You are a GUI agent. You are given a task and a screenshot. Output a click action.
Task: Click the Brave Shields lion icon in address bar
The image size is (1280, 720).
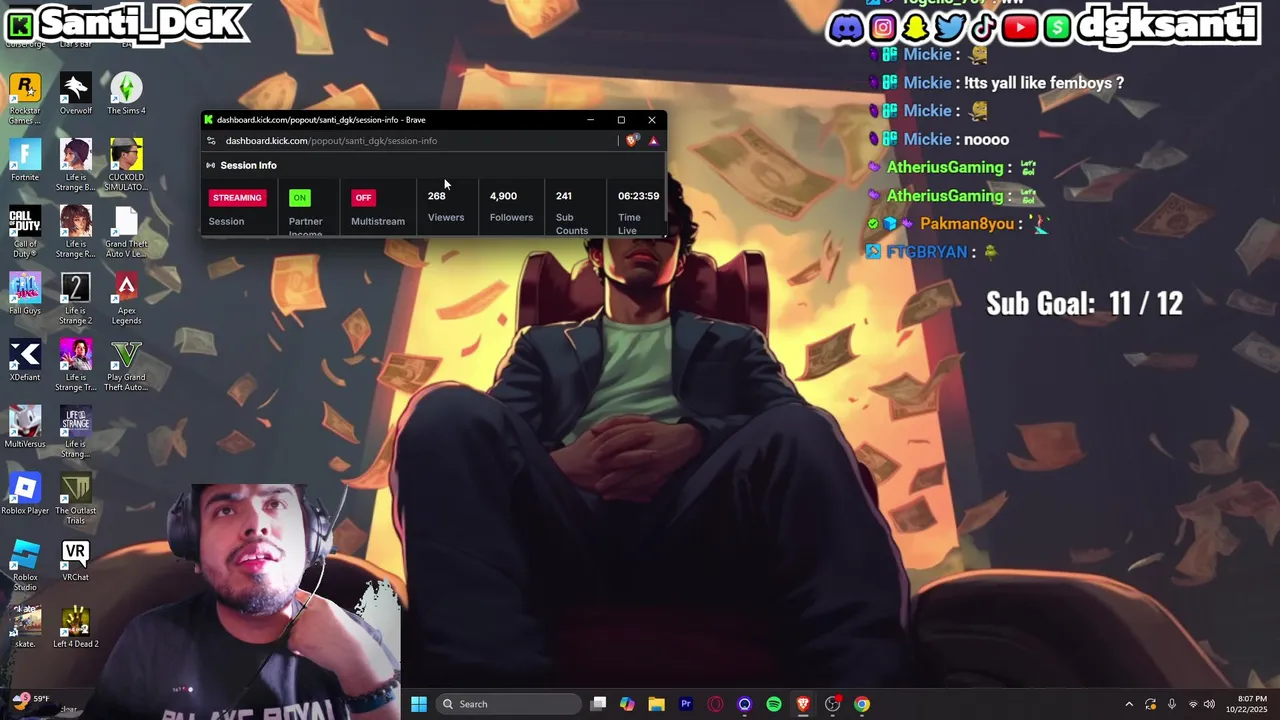pos(631,141)
